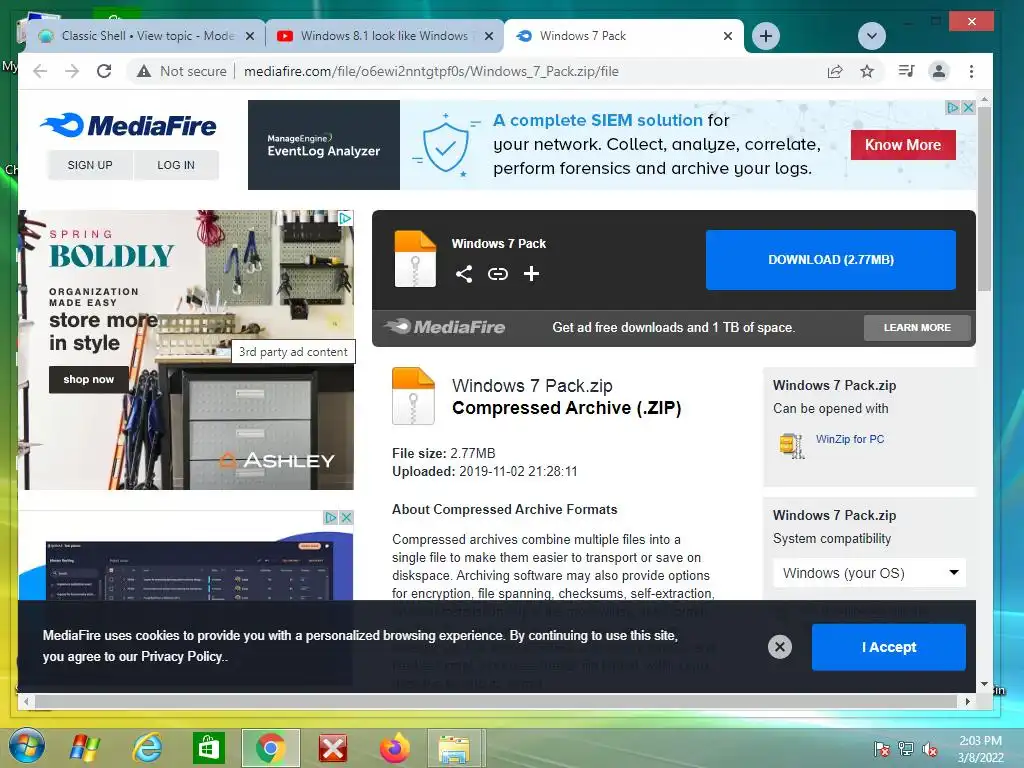Image resolution: width=1024 pixels, height=768 pixels.
Task: Click the LOG IN button
Action: point(176,165)
